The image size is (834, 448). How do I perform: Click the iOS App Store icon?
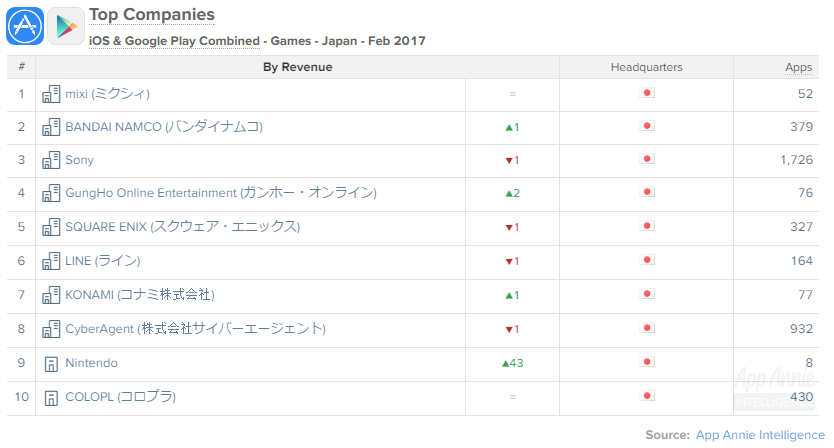pyautogui.click(x=24, y=25)
